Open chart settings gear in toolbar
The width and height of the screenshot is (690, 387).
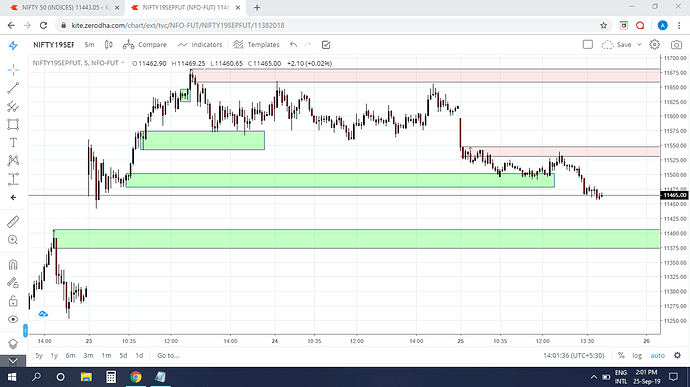[x=654, y=44]
